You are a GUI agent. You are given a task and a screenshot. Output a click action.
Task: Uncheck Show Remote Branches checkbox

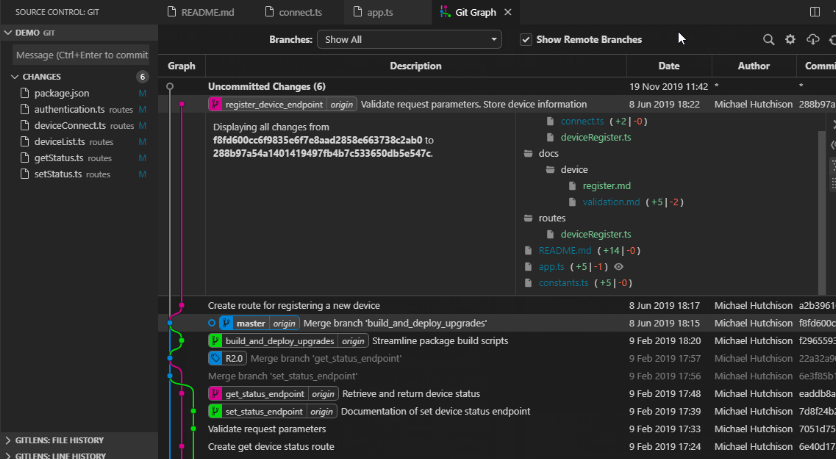coord(526,40)
